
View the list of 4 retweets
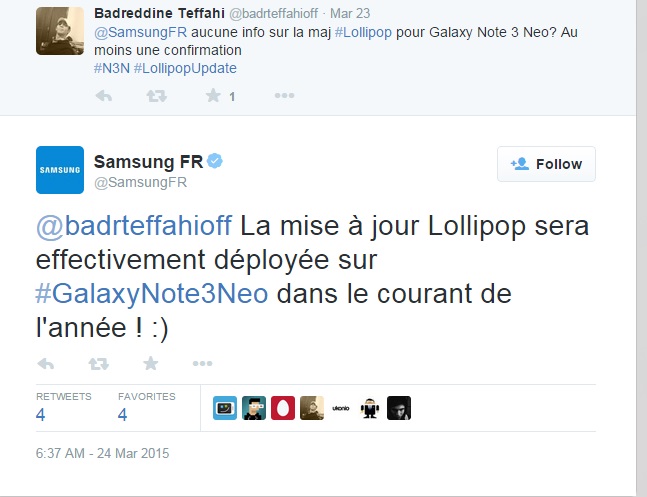click(x=58, y=405)
